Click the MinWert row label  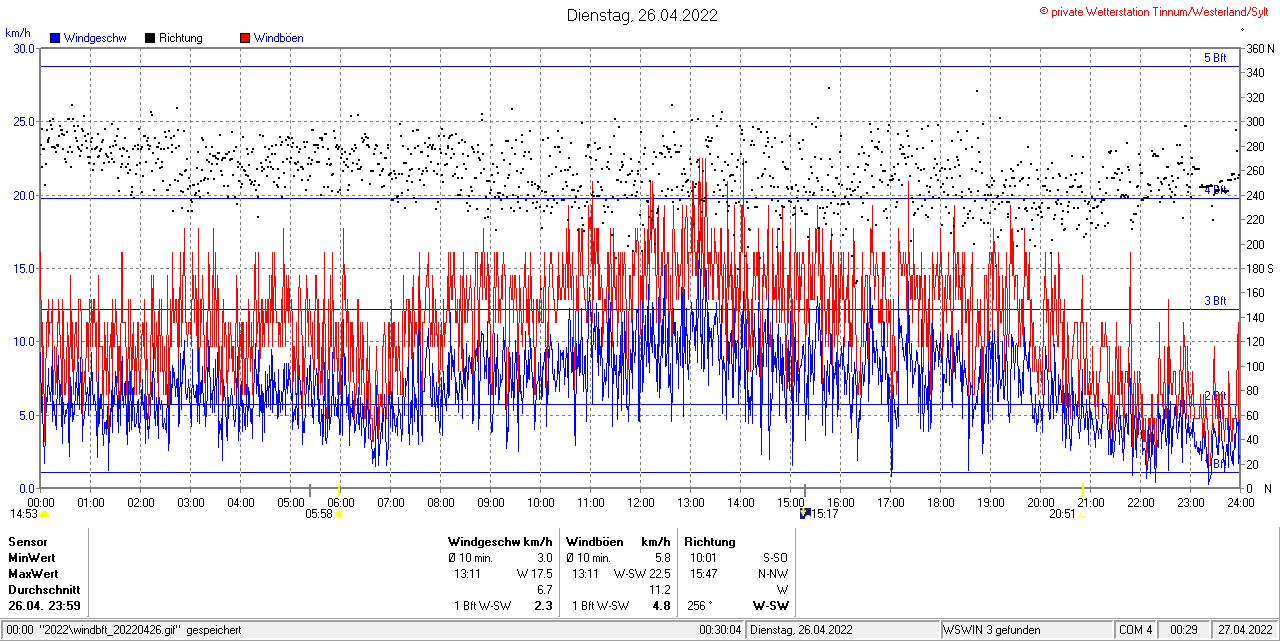[32, 557]
